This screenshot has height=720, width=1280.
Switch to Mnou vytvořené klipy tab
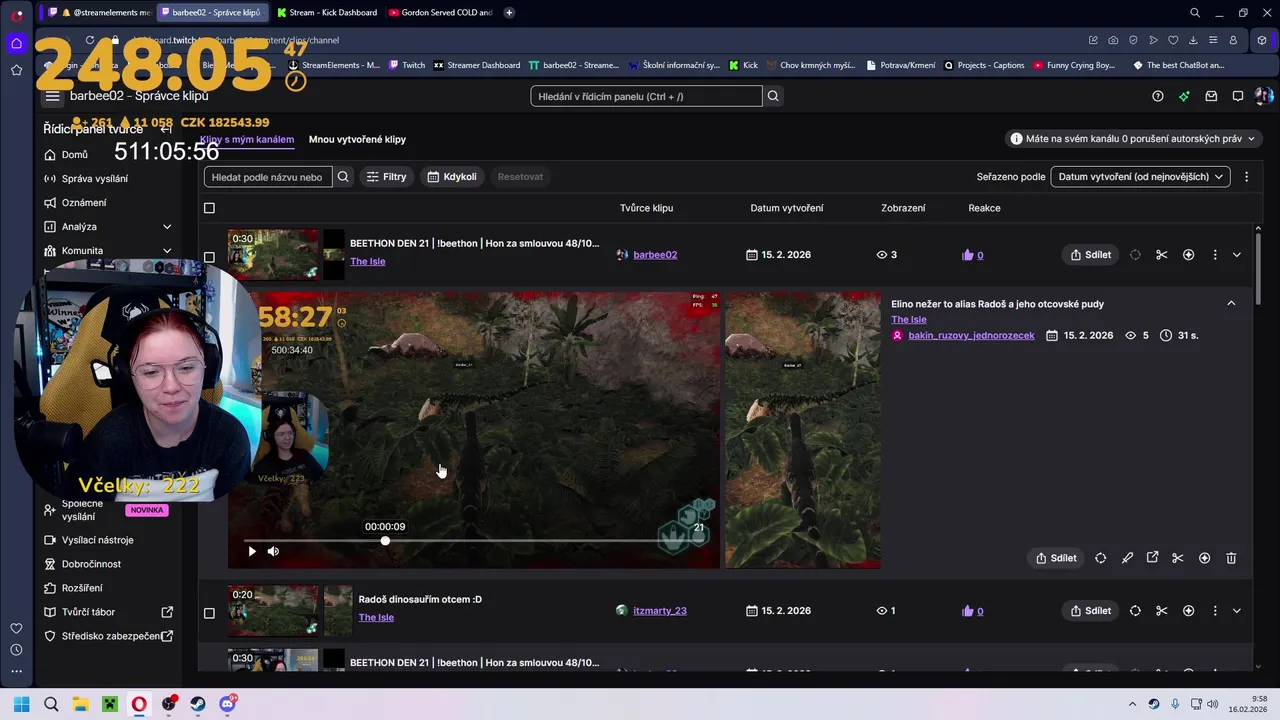tap(357, 139)
